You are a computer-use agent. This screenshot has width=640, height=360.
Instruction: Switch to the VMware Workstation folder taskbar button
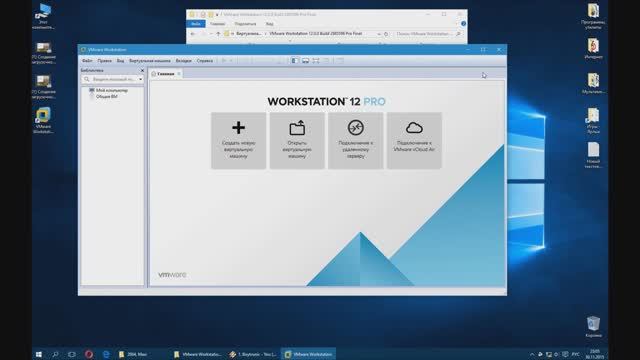(198, 354)
